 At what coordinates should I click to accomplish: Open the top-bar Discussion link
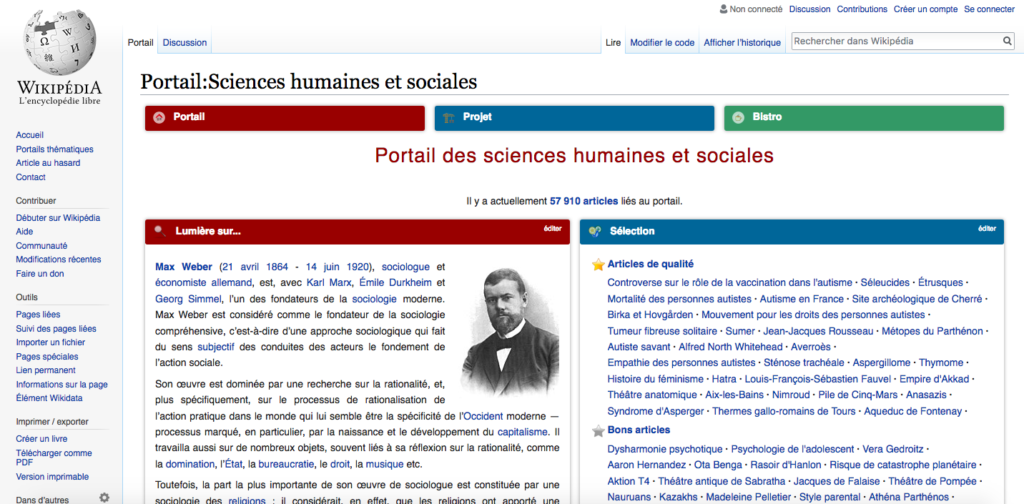[x=810, y=9]
